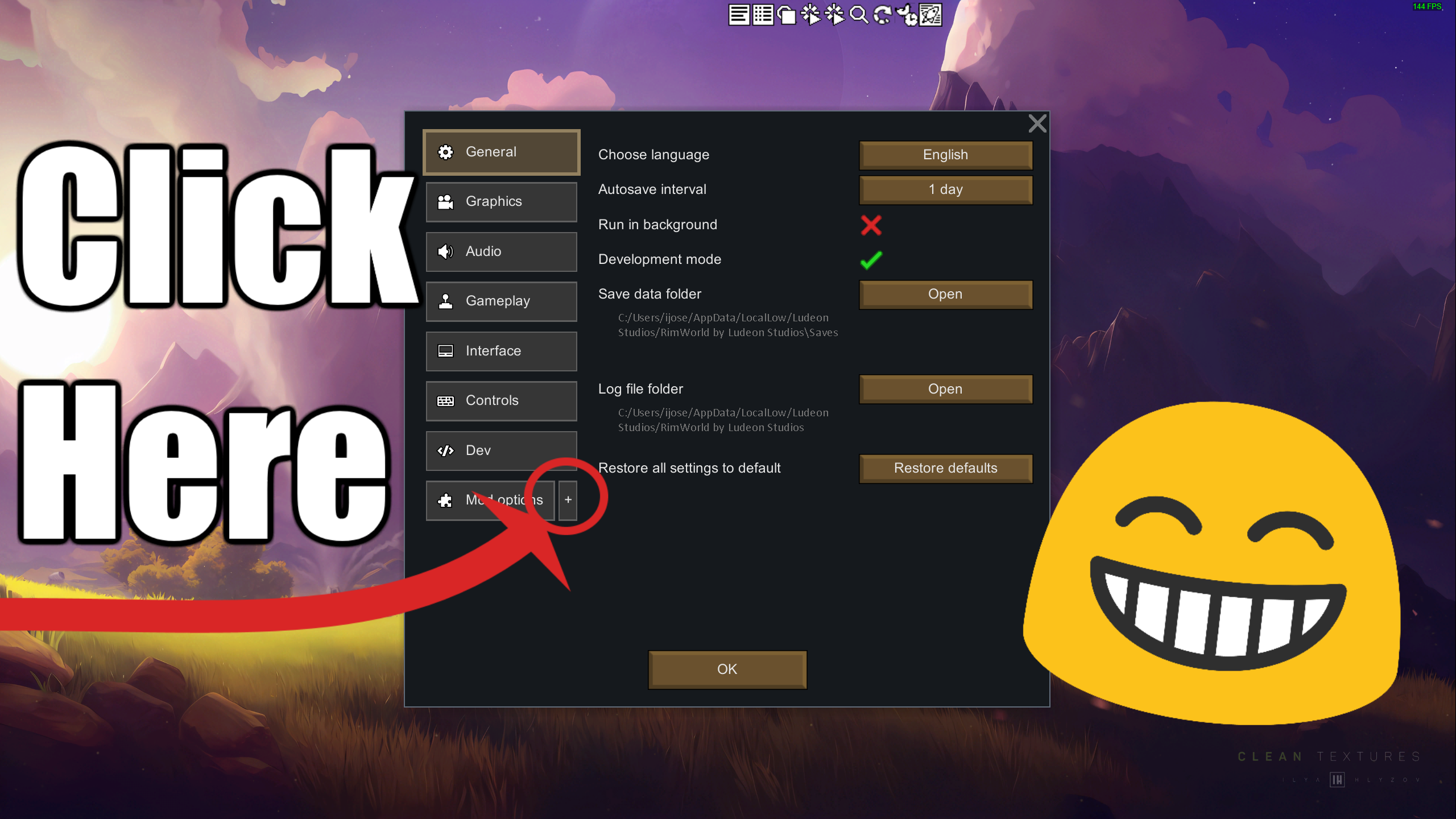Go to the Gameplay settings tab
The width and height of the screenshot is (1456, 819).
(x=502, y=301)
